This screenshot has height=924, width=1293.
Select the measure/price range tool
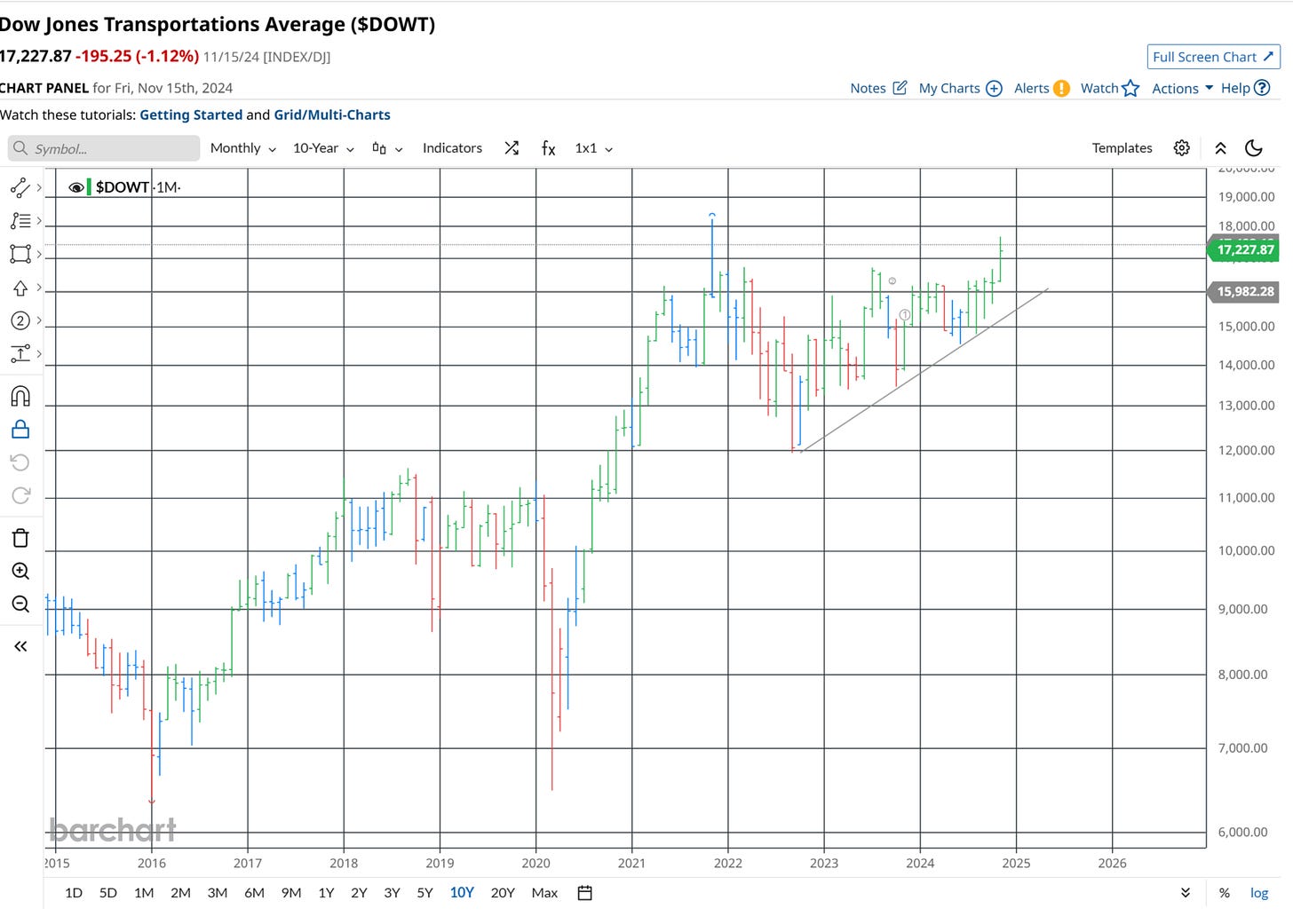click(x=20, y=353)
